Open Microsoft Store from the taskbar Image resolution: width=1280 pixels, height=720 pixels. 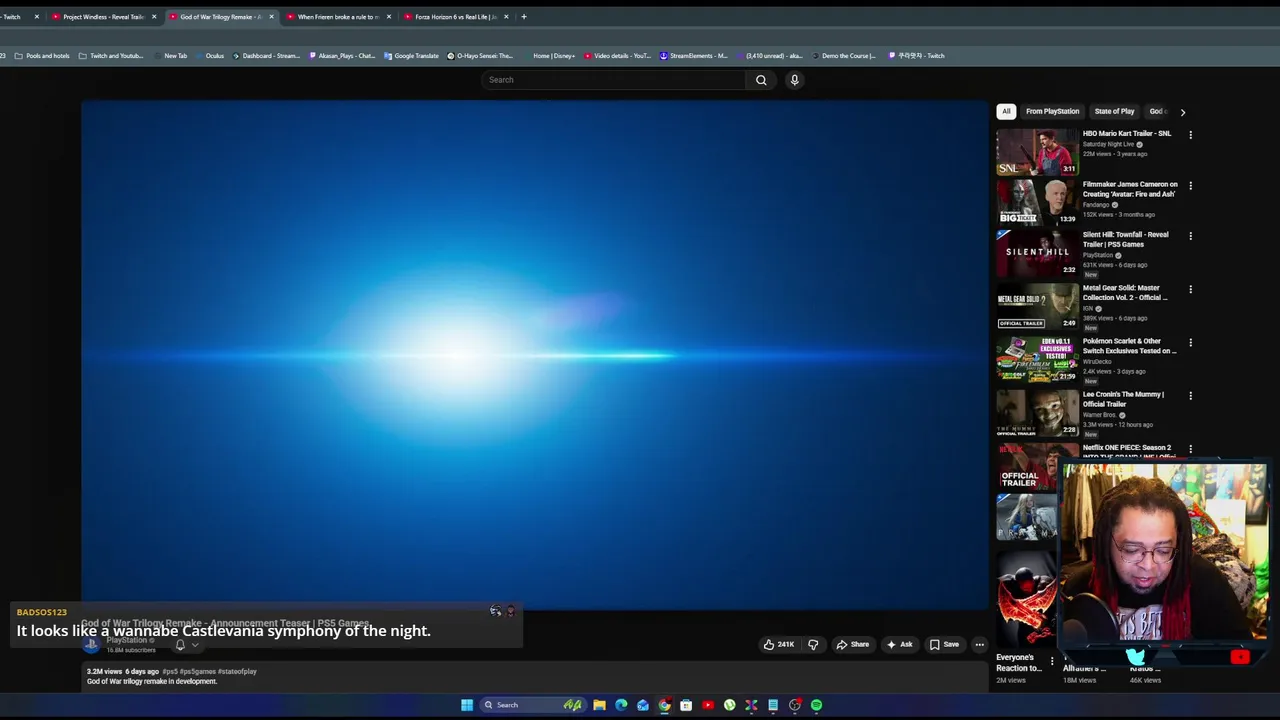[x=686, y=705]
